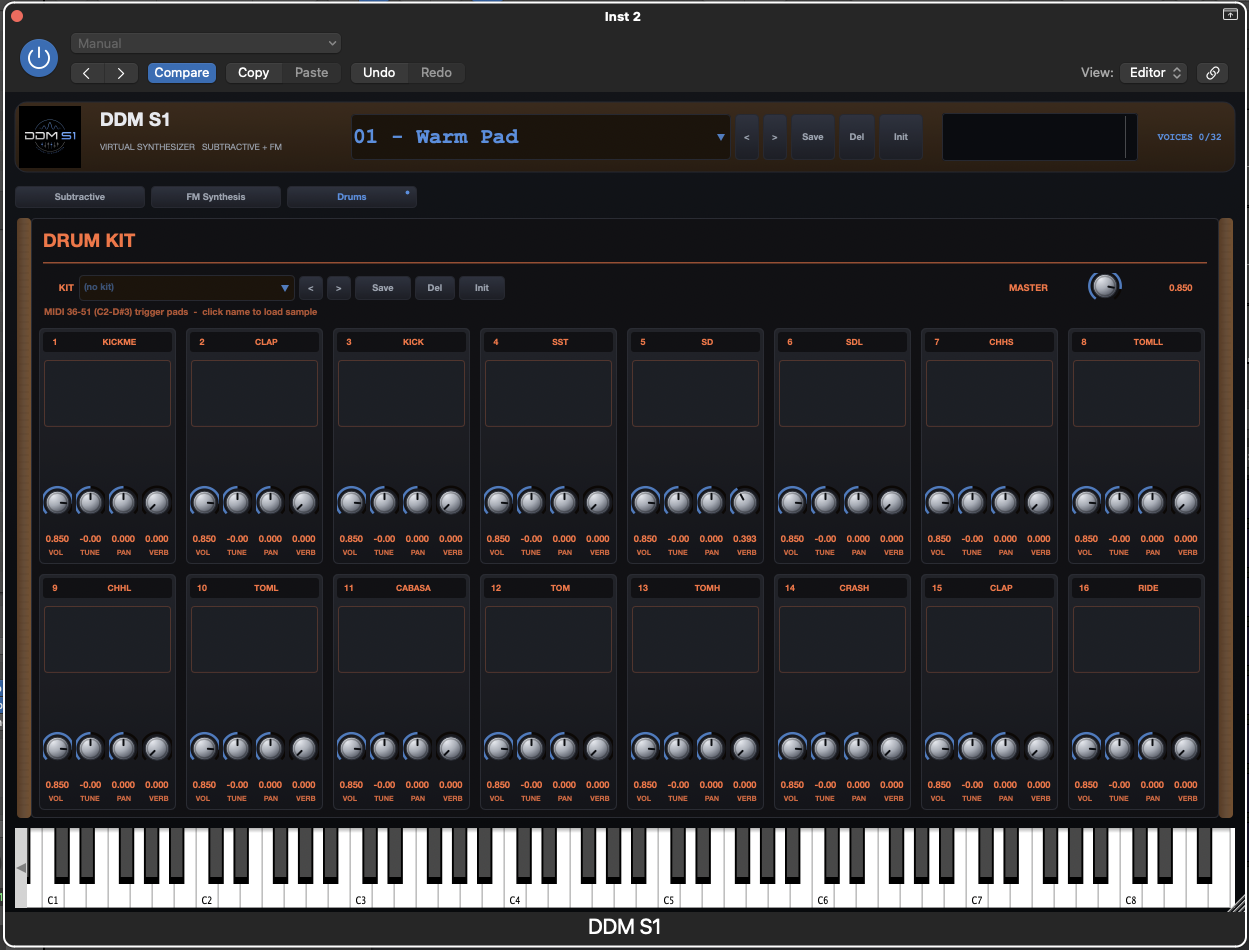This screenshot has width=1249, height=950.
Task: Click the DDM S1 logo image
Action: point(50,137)
